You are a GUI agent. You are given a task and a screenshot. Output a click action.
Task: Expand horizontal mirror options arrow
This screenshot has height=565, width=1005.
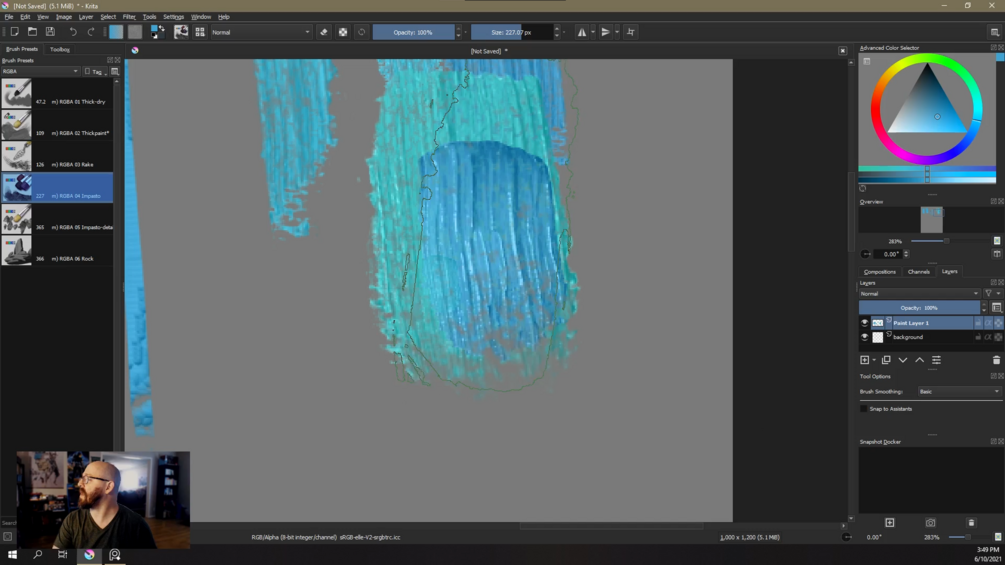pyautogui.click(x=593, y=32)
